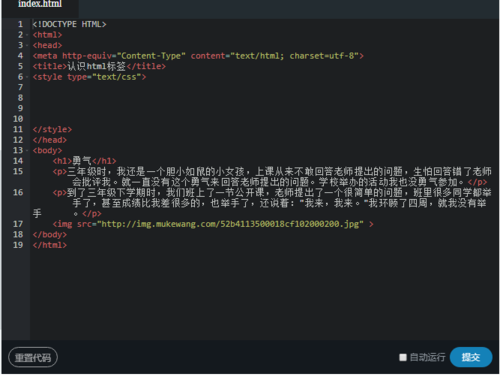Viewport: 500px width, 377px height.
Task: Click the closing </body> tag
Action: tap(50, 235)
